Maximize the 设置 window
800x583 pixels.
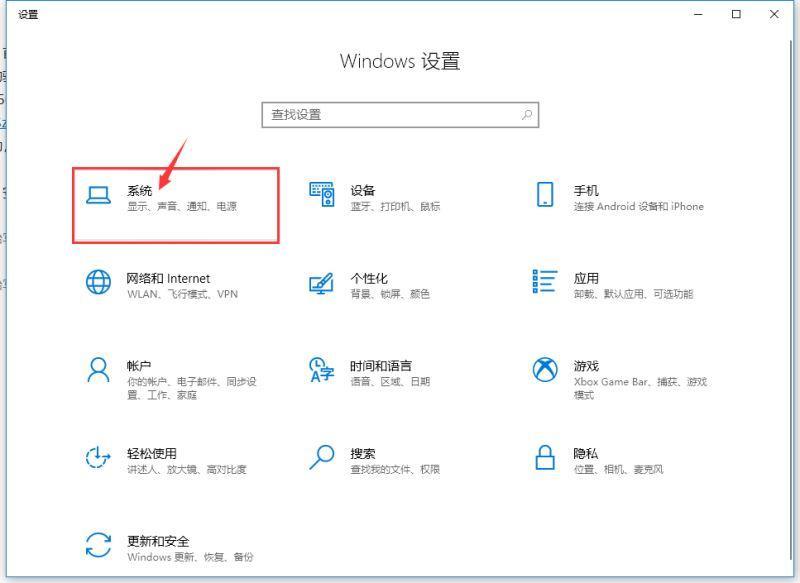coord(736,14)
